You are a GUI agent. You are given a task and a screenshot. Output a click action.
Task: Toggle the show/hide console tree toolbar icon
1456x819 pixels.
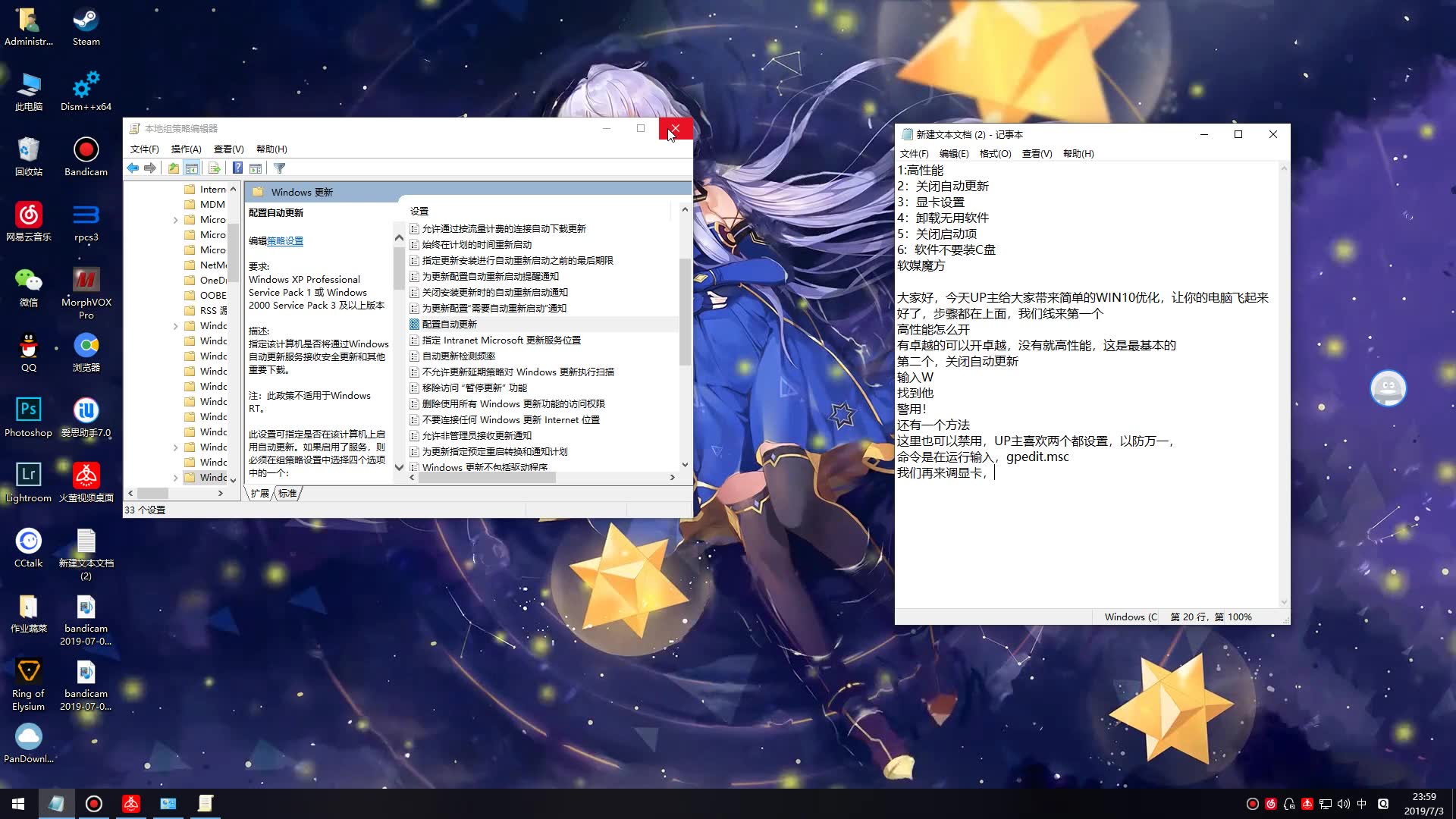tap(192, 168)
